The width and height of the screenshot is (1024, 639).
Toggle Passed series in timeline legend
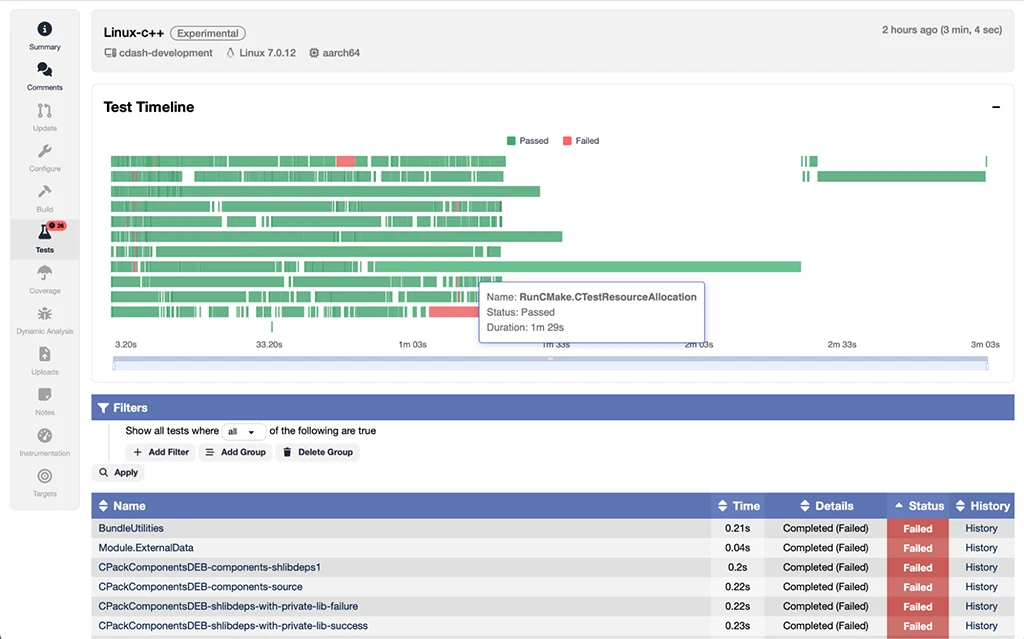(528, 140)
